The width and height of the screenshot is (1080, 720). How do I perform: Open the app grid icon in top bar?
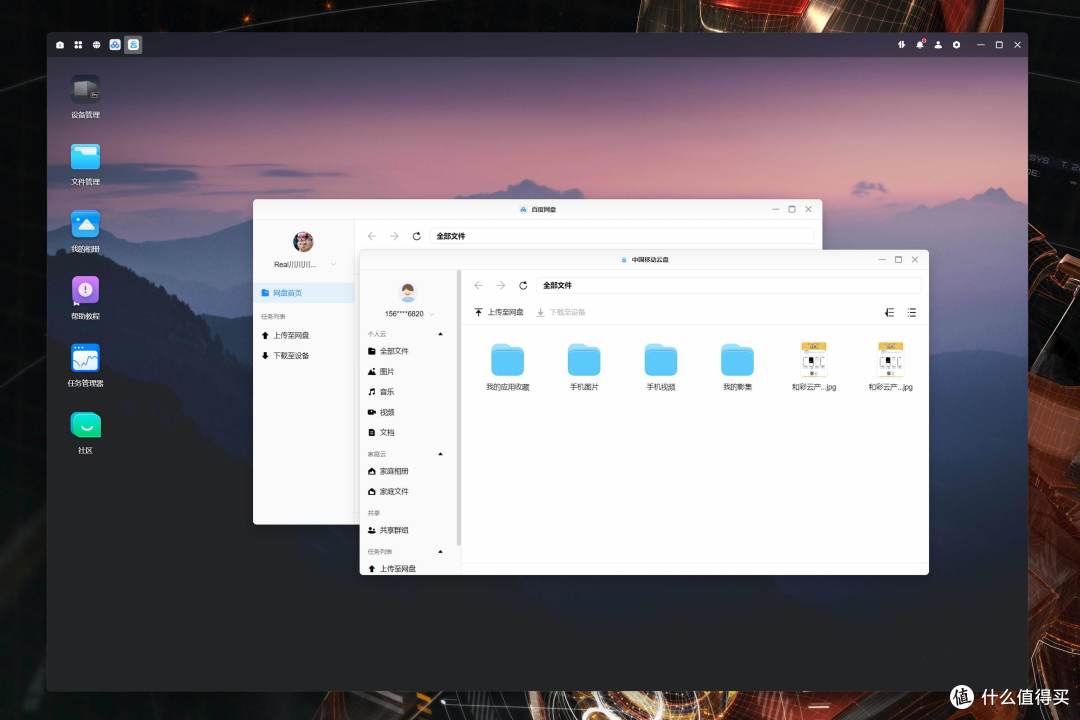[78, 45]
